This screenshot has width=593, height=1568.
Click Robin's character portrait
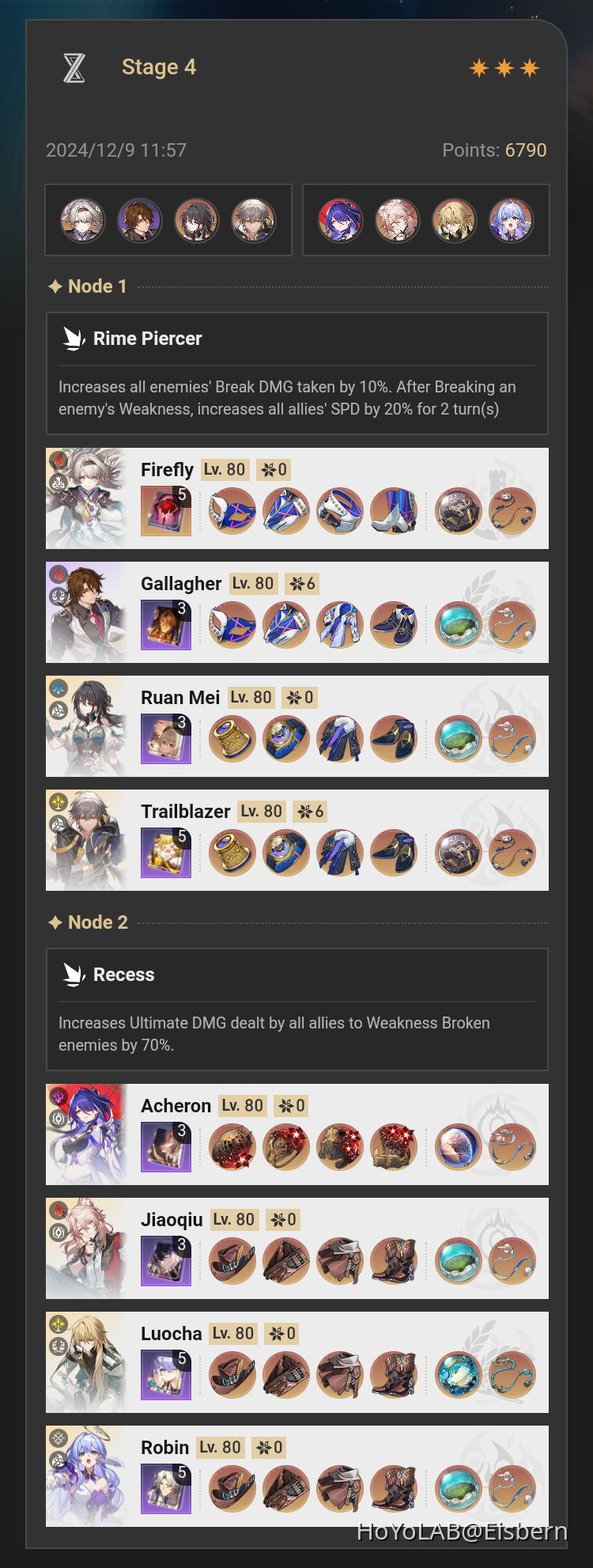[x=87, y=1476]
